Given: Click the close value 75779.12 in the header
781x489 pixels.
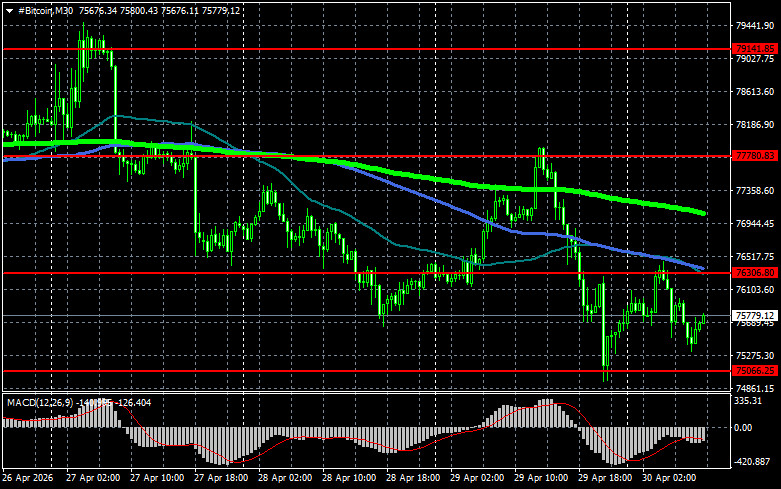Looking at the screenshot, I should pyautogui.click(x=221, y=10).
